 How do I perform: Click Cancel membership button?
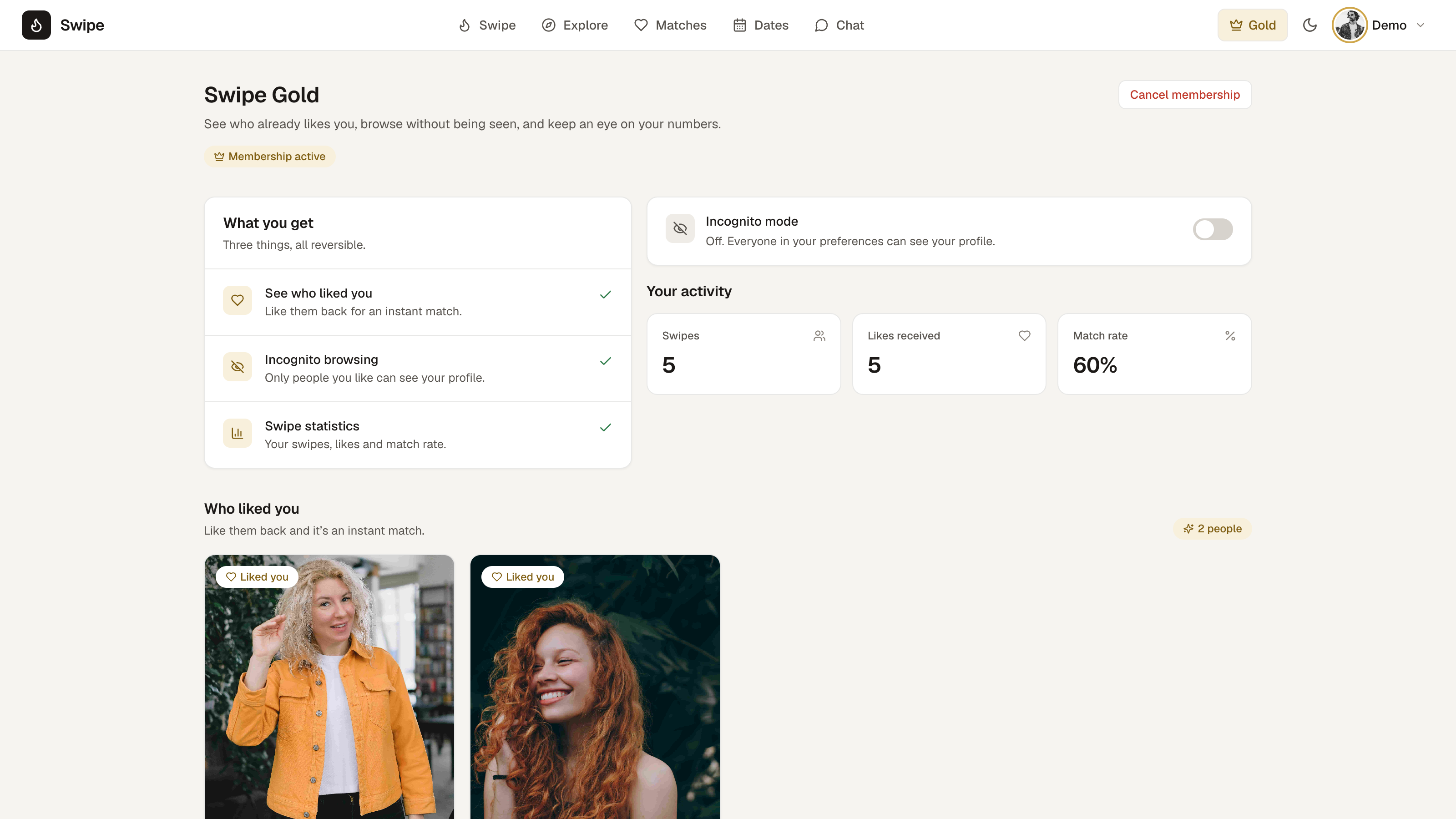click(x=1185, y=95)
